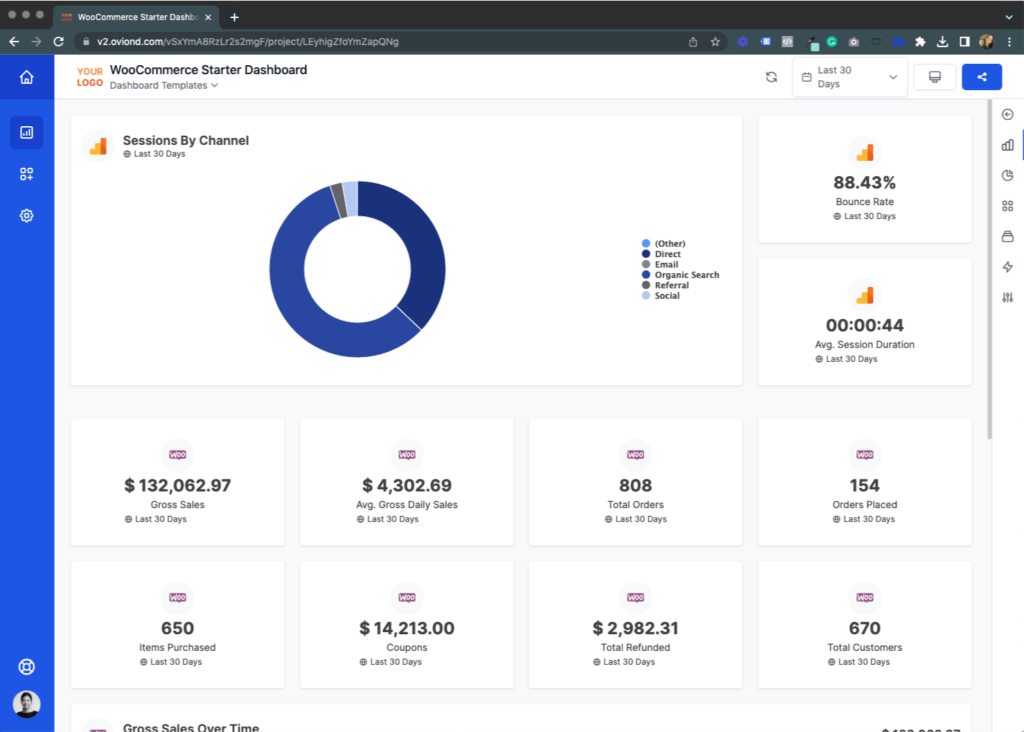Click the Gross Sales Over Time heading
The width and height of the screenshot is (1024, 732).
[x=191, y=727]
